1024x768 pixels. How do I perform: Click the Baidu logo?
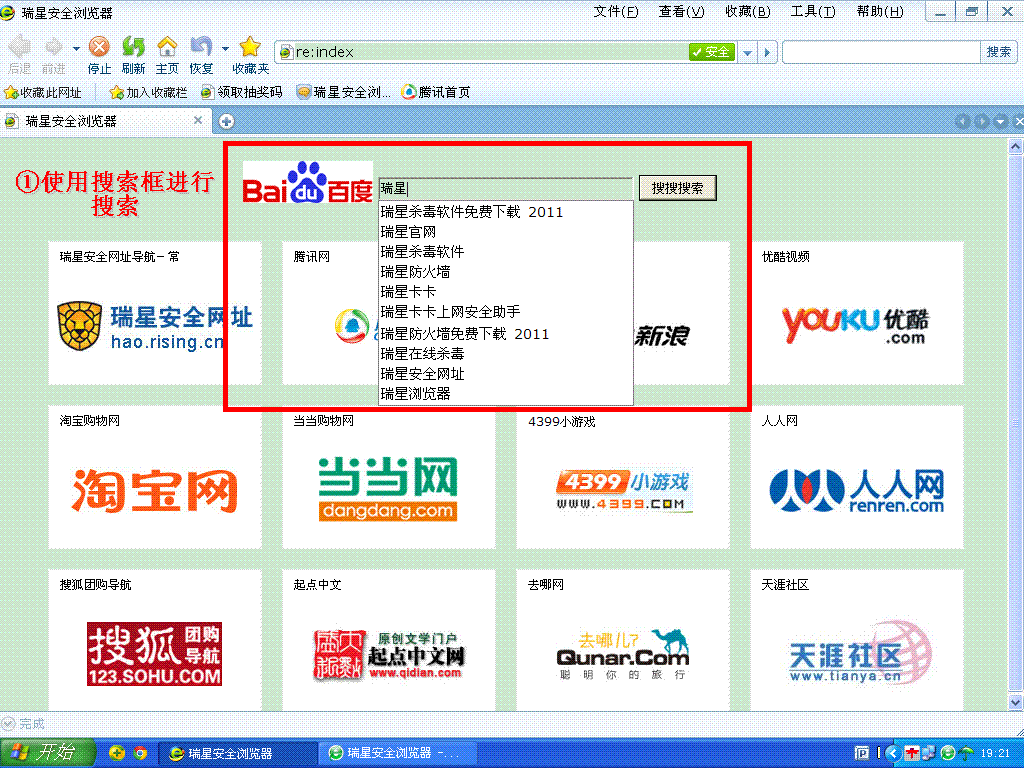(x=308, y=182)
